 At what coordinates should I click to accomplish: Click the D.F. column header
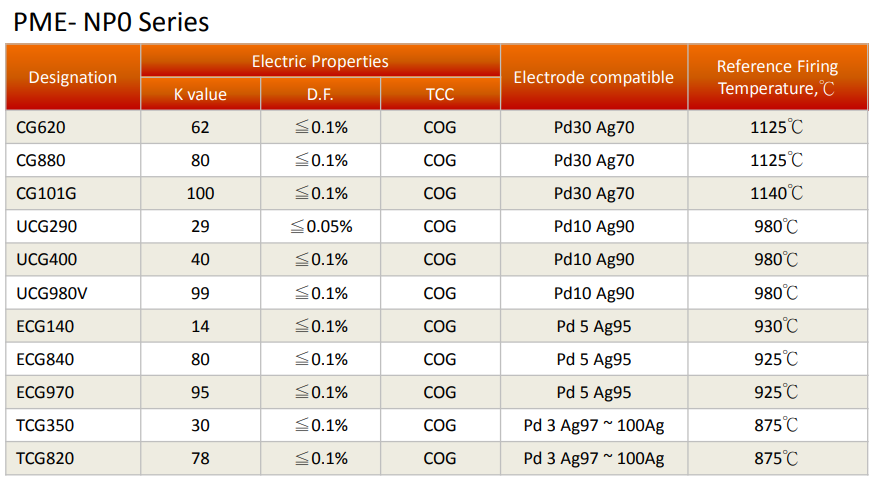320,94
